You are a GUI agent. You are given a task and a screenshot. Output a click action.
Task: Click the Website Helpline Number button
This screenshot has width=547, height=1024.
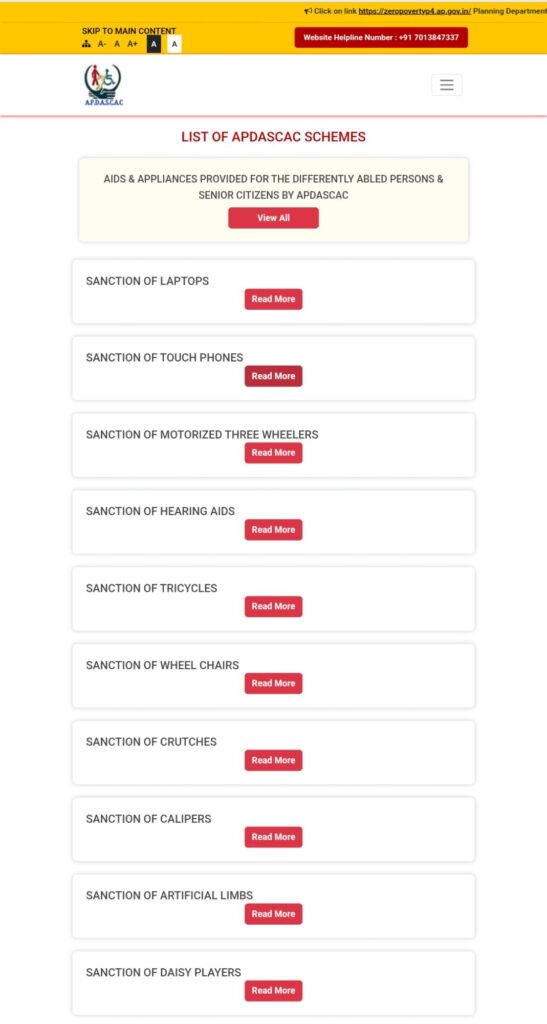pyautogui.click(x=381, y=37)
